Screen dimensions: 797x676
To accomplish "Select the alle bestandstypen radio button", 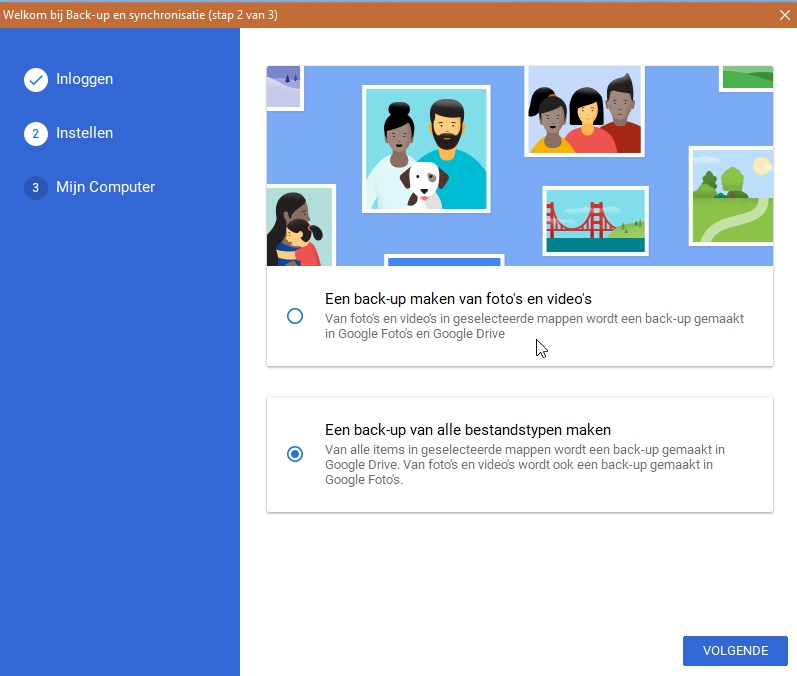I will (295, 454).
